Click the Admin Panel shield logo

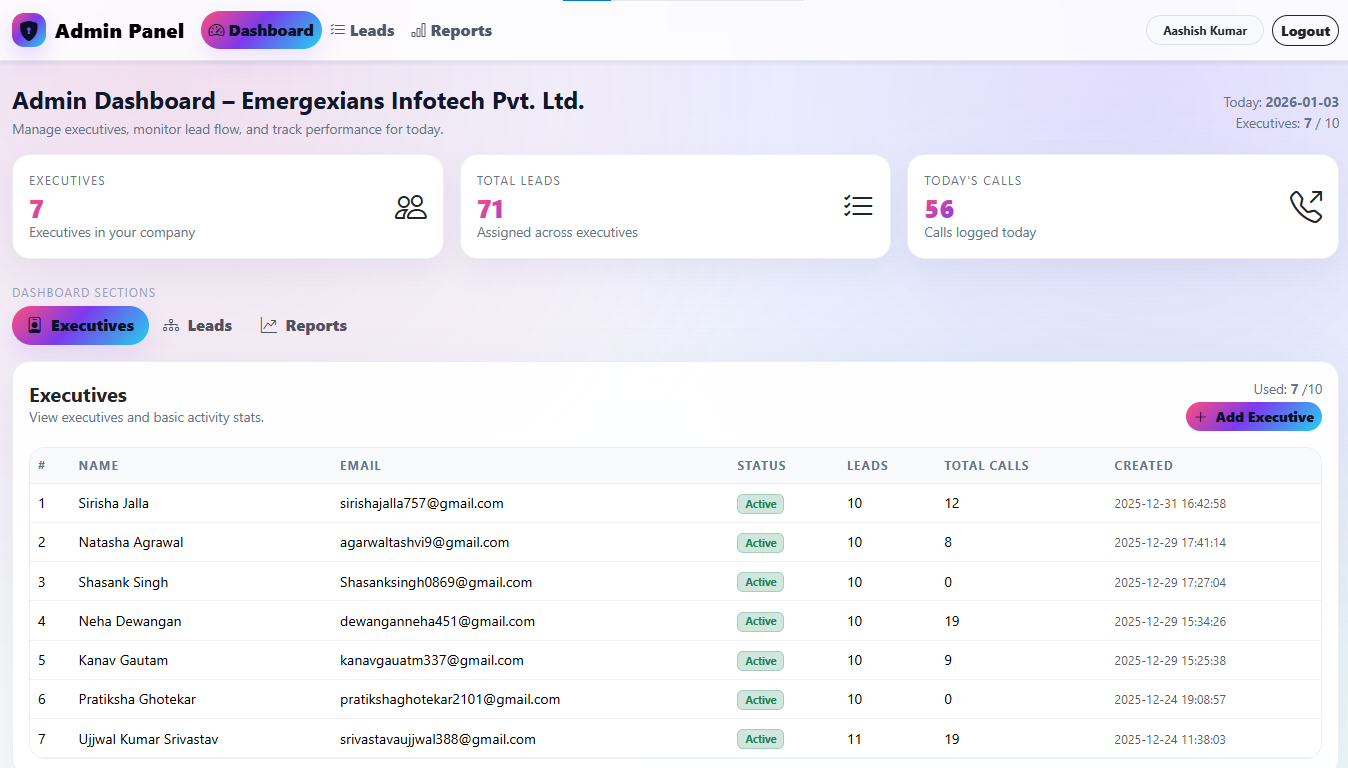[x=29, y=30]
